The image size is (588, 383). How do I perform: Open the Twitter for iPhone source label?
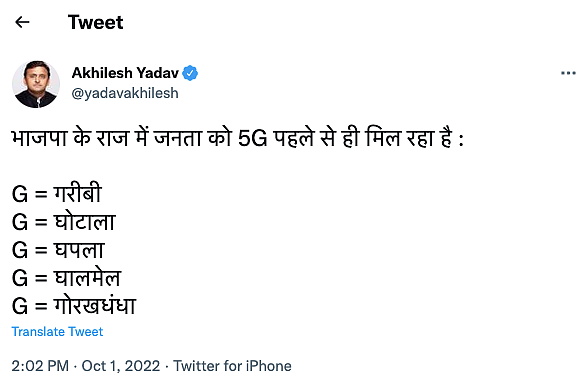coord(232,366)
